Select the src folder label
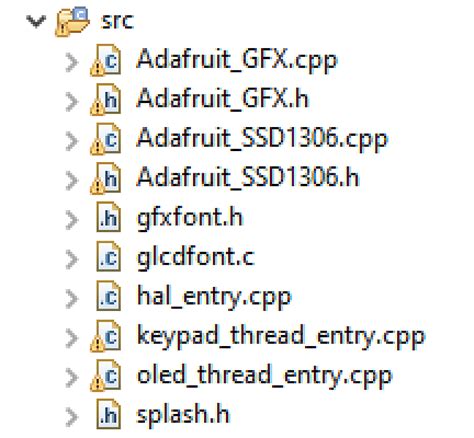This screenshot has width=474, height=438. click(117, 21)
